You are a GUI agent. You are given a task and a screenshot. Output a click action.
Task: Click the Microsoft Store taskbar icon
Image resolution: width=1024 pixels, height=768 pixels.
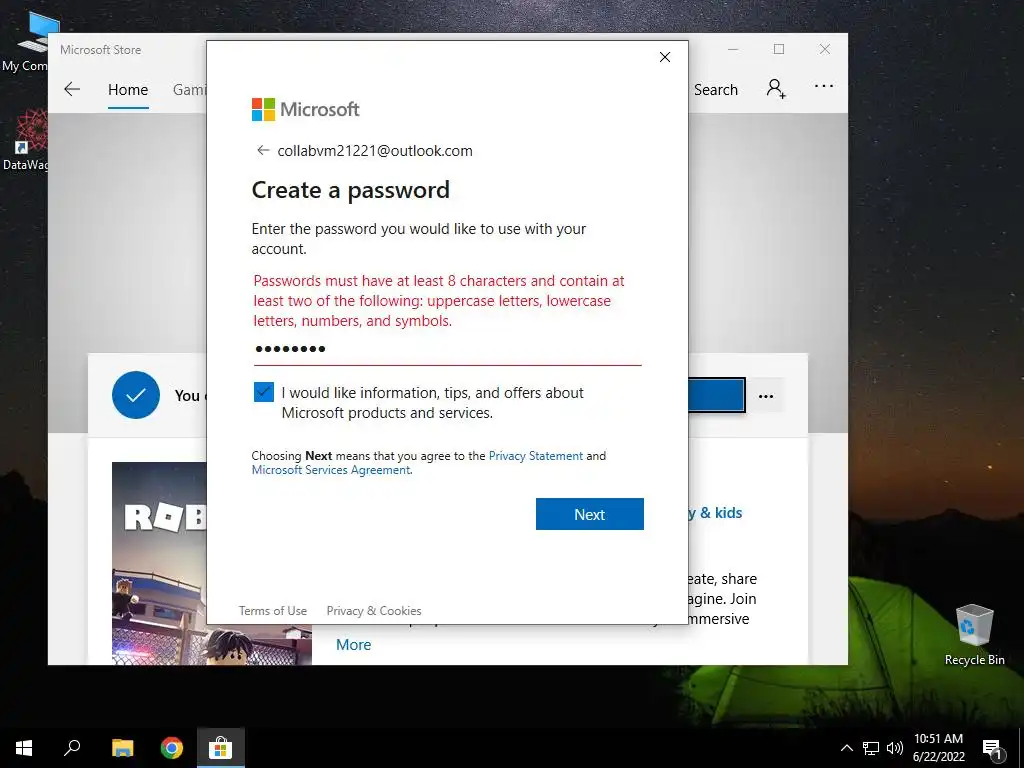221,748
